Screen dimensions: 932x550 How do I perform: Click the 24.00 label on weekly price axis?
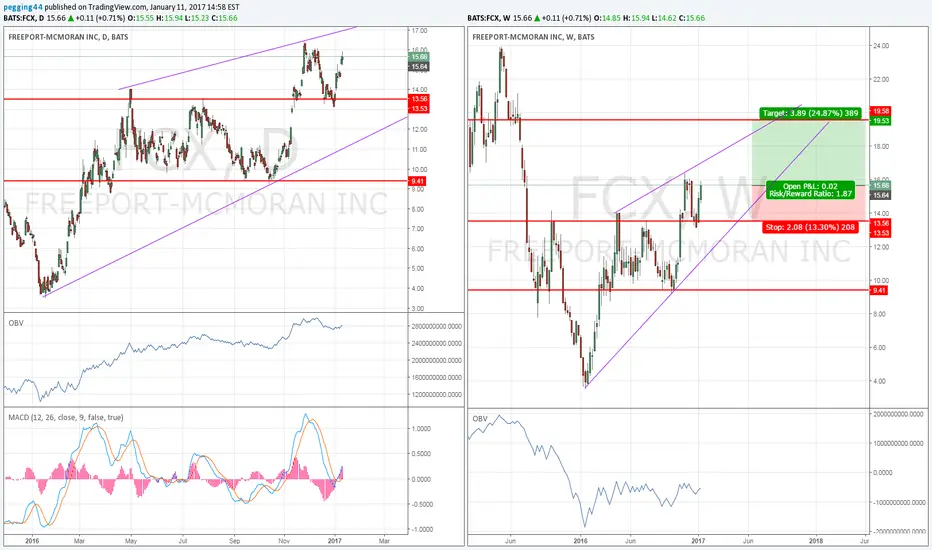(880, 46)
